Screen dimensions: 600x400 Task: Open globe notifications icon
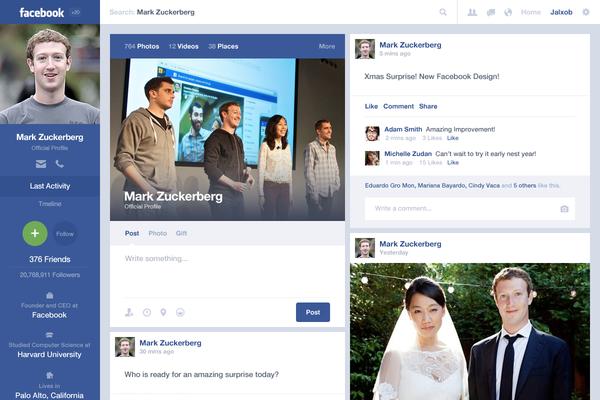[508, 12]
